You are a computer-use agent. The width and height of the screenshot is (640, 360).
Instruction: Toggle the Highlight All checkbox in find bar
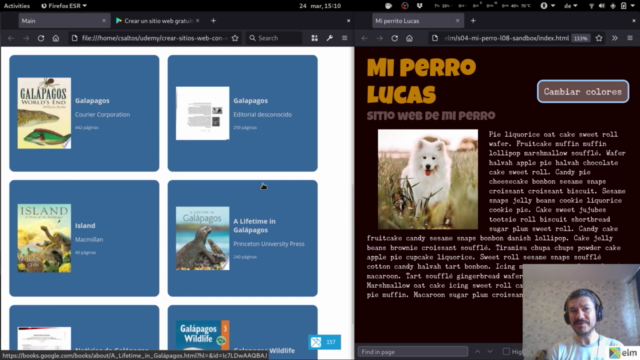(506, 351)
